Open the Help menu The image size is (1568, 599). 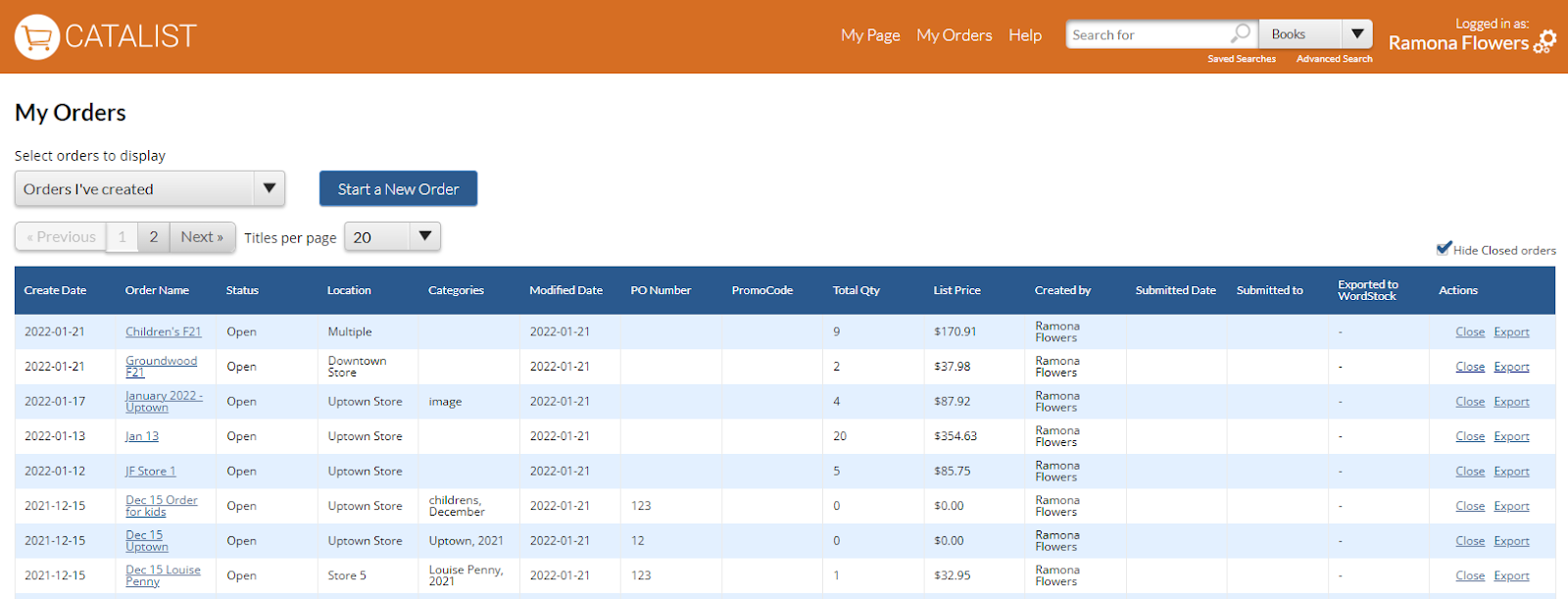[x=1025, y=35]
